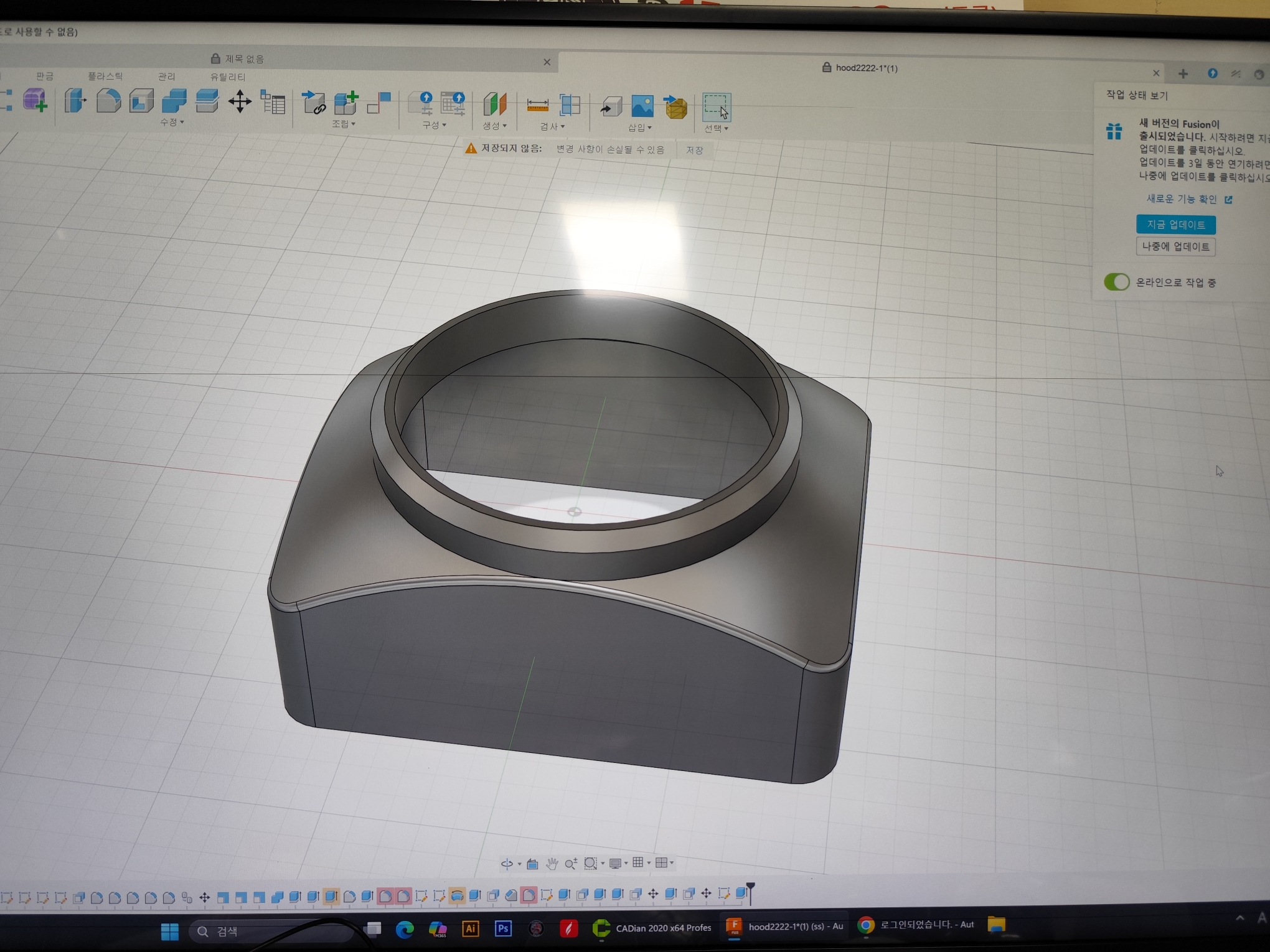The width and height of the screenshot is (1270, 952).
Task: Close the 제목 없음 tab
Action: pos(547,62)
